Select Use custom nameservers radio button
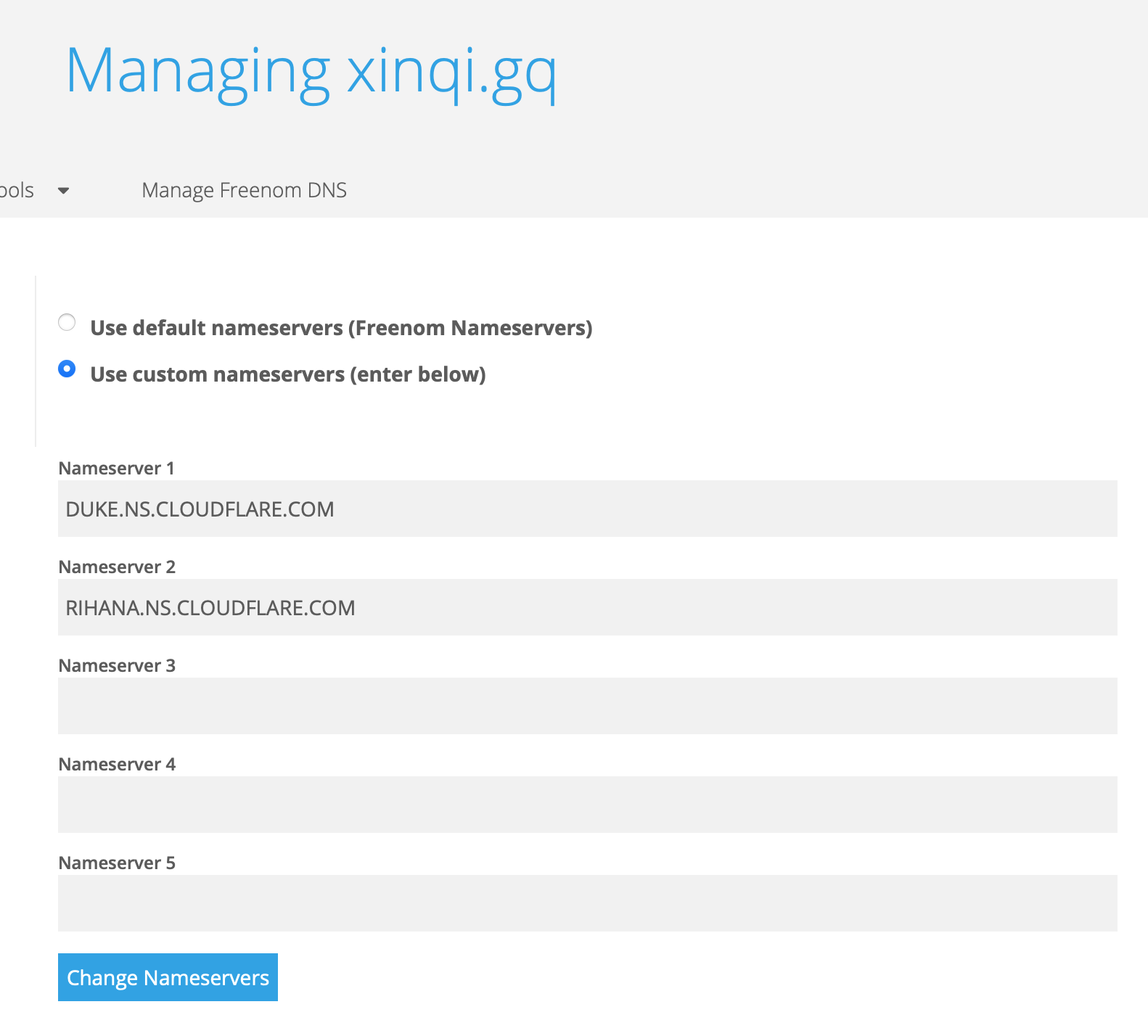1148x1036 pixels. point(67,369)
